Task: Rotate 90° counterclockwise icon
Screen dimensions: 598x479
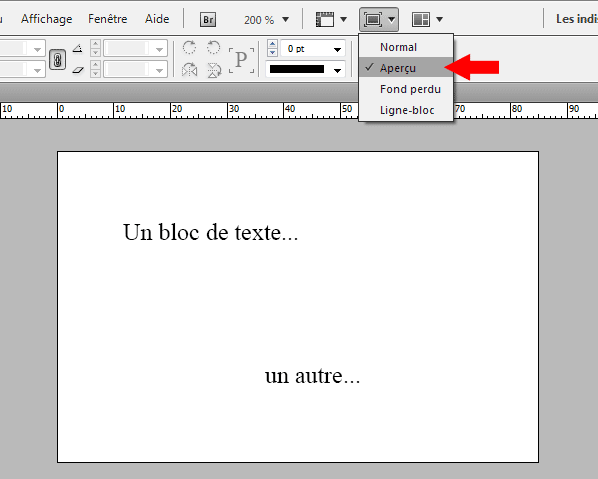Action: point(214,48)
